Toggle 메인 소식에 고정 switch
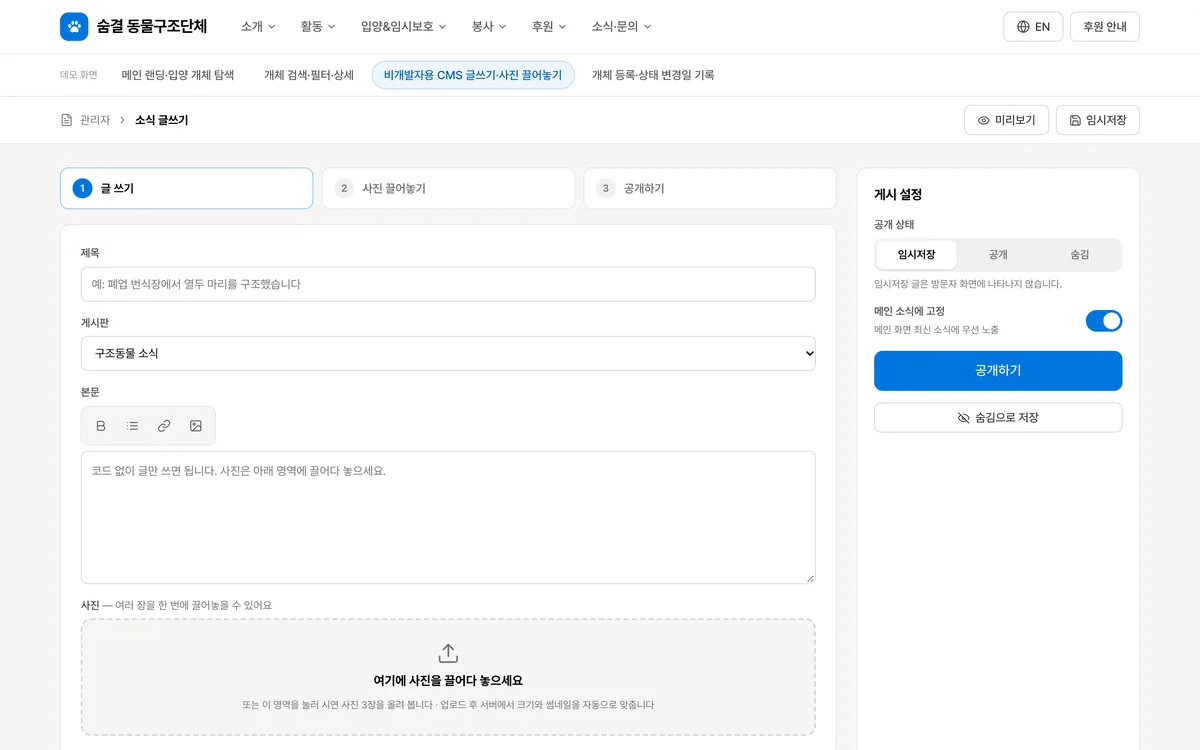 1104,321
